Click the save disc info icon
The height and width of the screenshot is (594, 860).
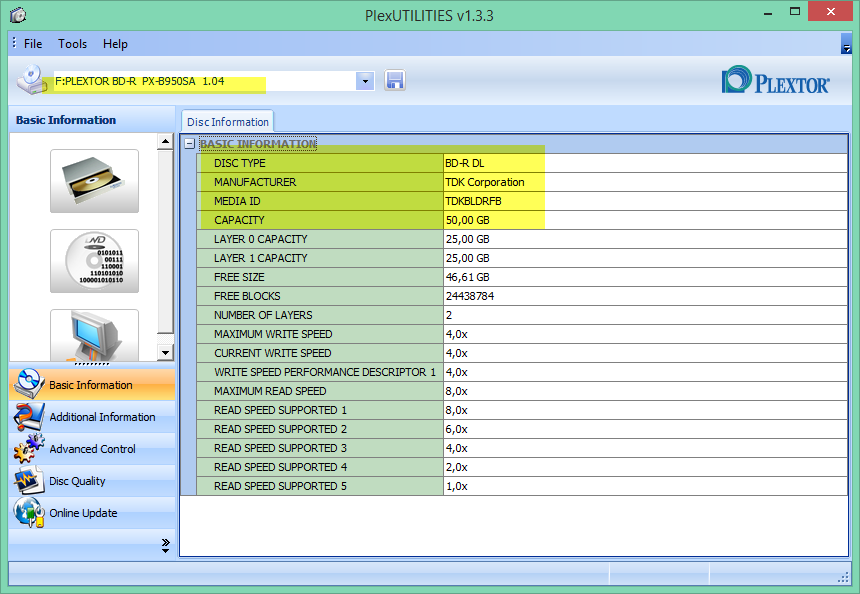pyautogui.click(x=395, y=81)
